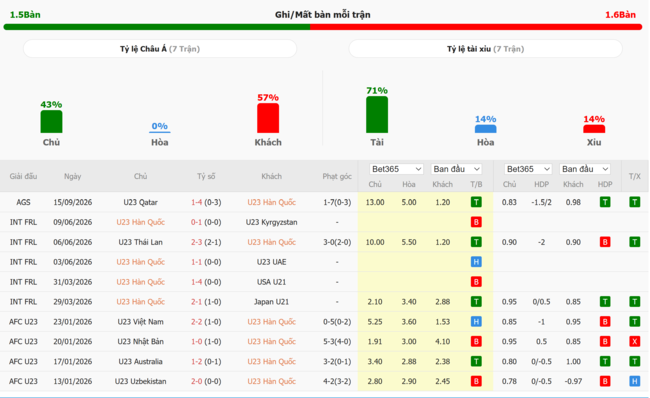
Task: Click HDP green T badge in 17/01/2026 row
Action: point(605,362)
